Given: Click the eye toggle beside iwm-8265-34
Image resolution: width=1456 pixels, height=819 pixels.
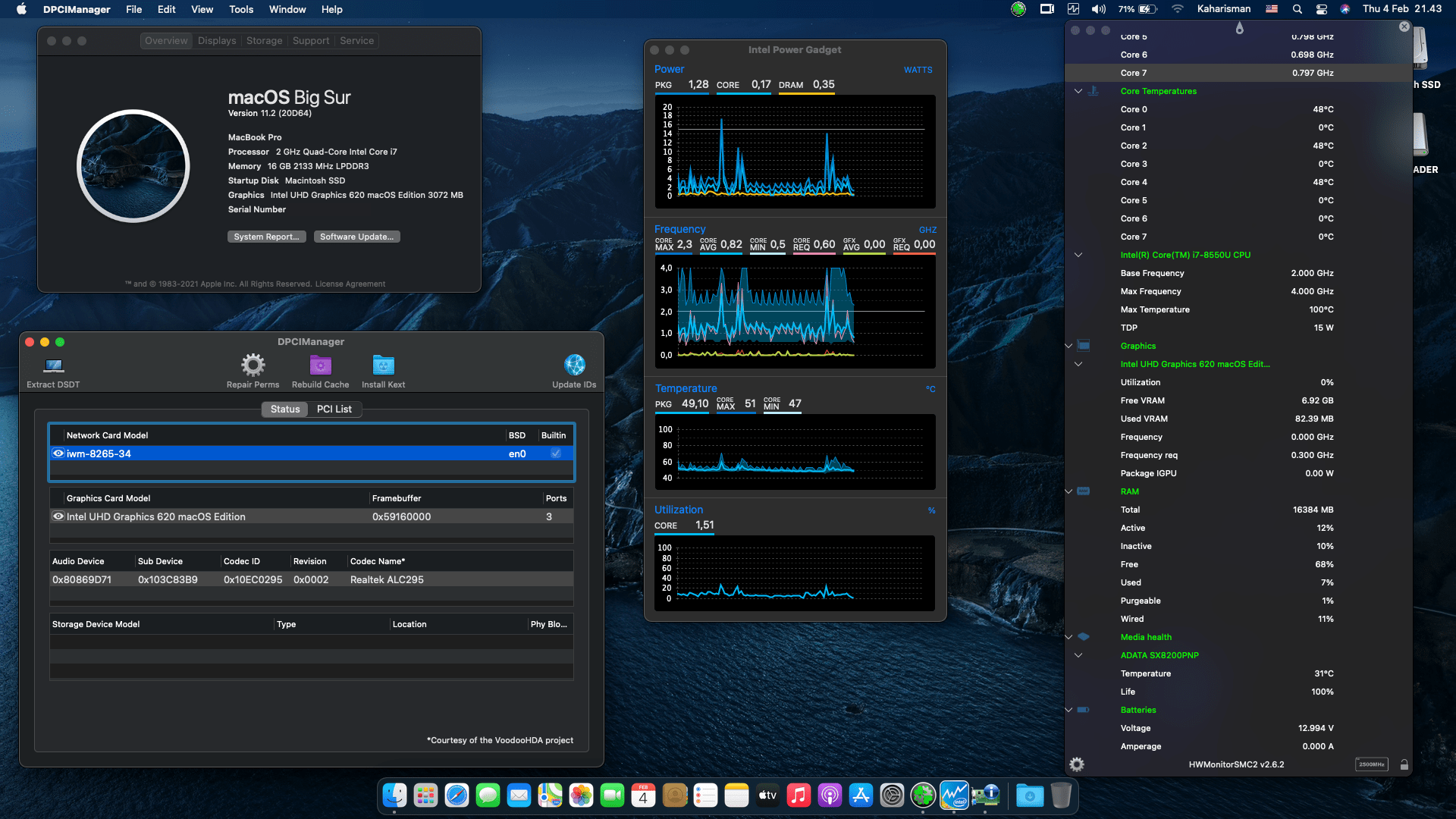Looking at the screenshot, I should (x=58, y=453).
